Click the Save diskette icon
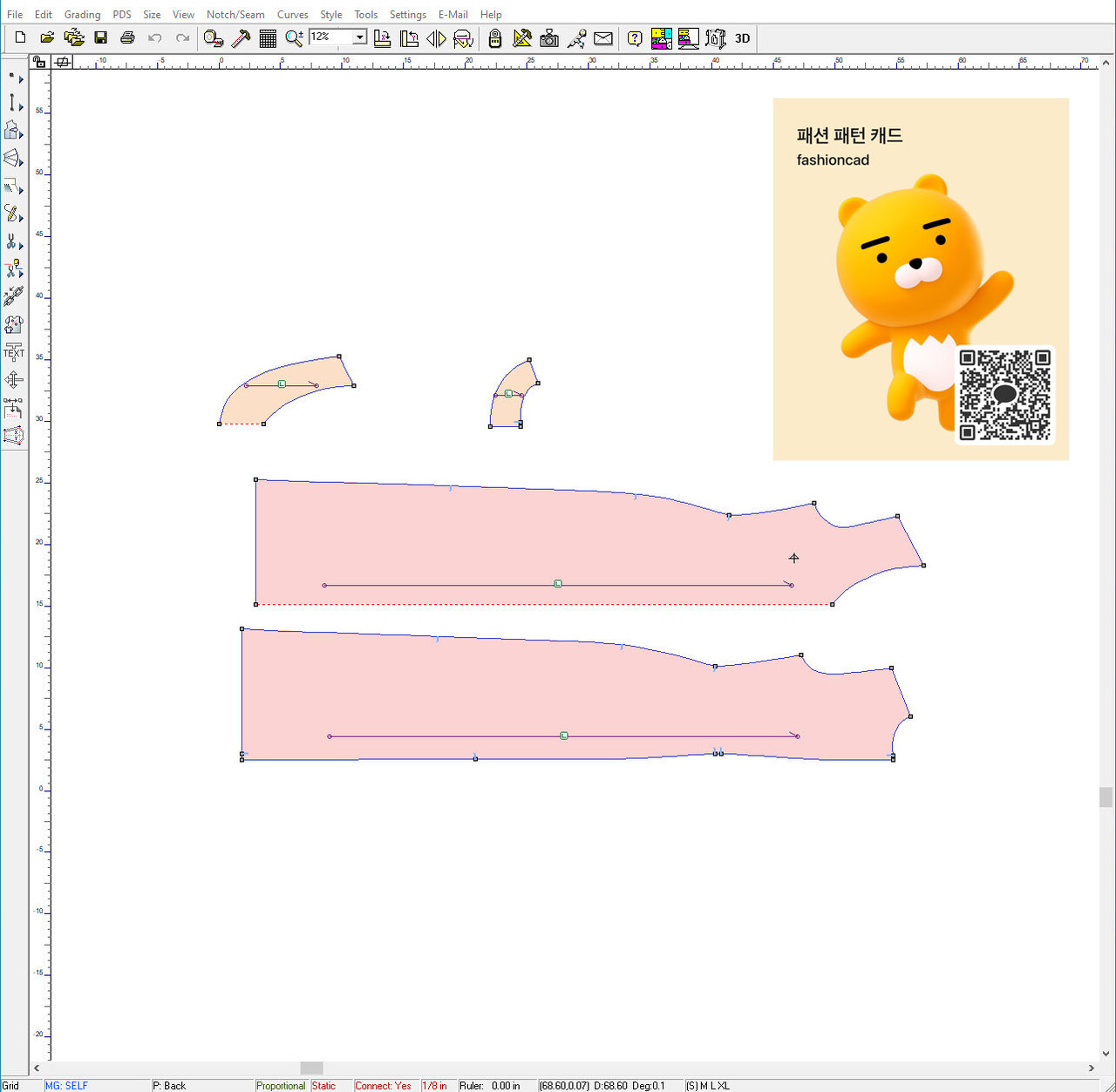The height and width of the screenshot is (1092, 1116). pos(101,38)
